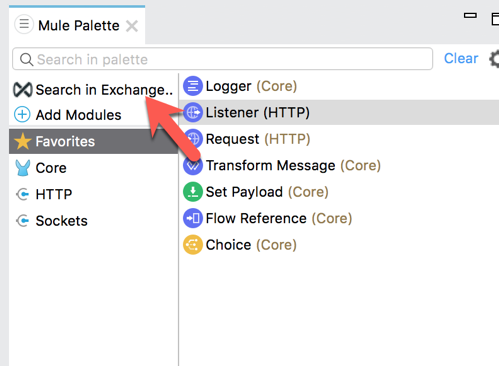The height and width of the screenshot is (366, 499).
Task: Select the Mule Palette tab title
Action: point(79,26)
